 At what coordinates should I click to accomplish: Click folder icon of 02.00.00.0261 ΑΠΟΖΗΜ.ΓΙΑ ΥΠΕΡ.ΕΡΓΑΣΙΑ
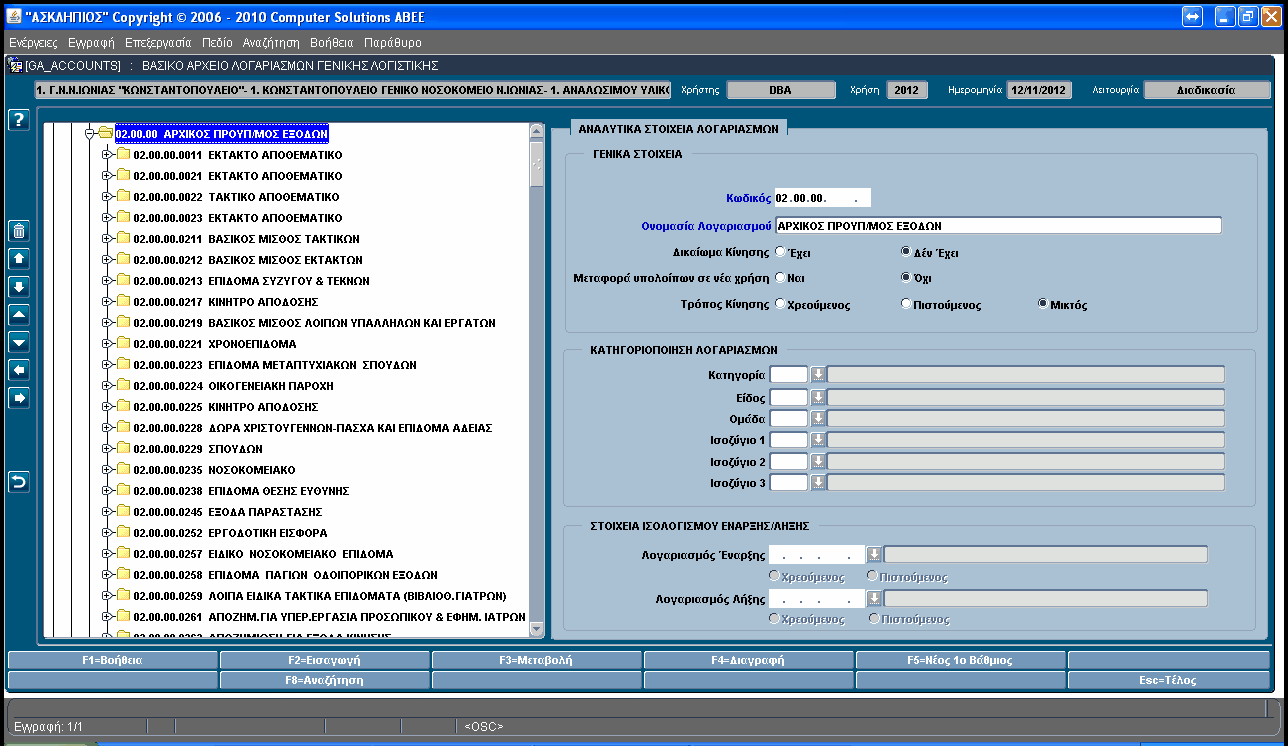tap(124, 617)
